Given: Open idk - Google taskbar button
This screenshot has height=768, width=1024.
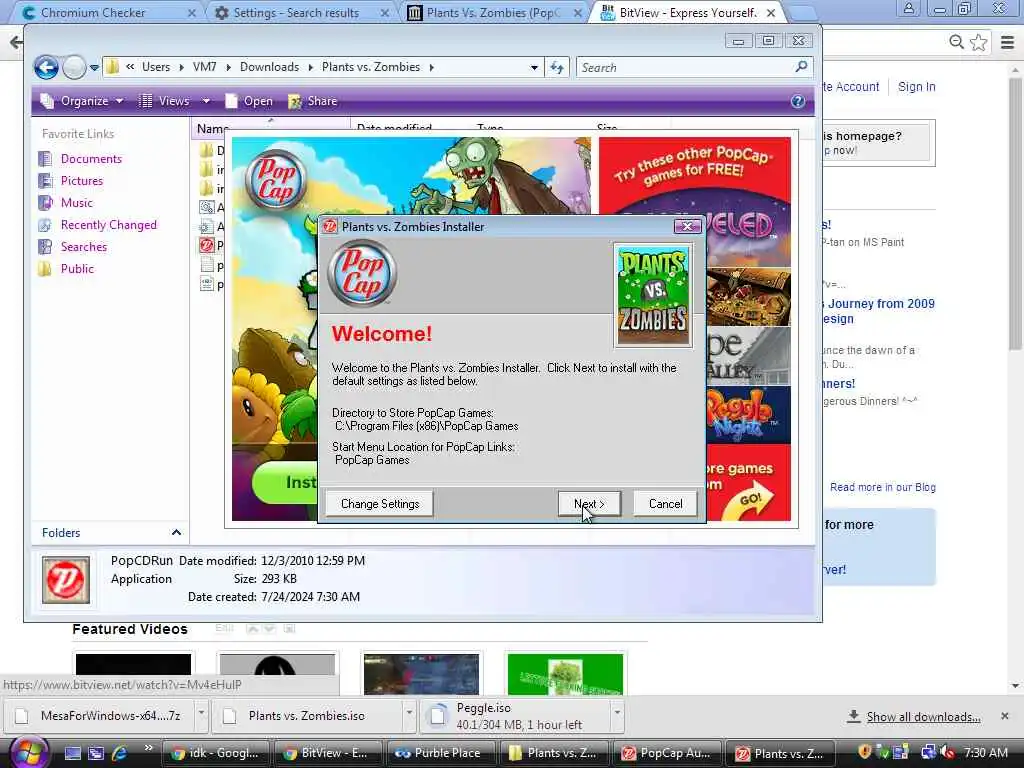Looking at the screenshot, I should point(215,753).
